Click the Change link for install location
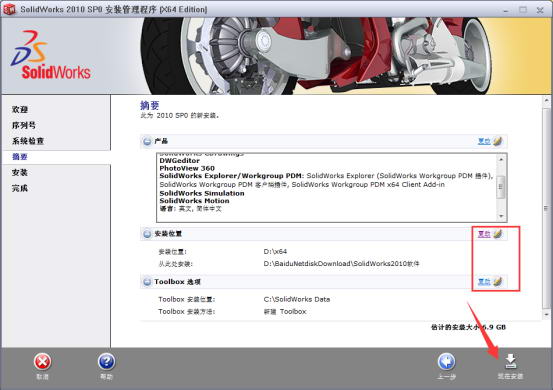This screenshot has height=390, width=553. tap(484, 234)
